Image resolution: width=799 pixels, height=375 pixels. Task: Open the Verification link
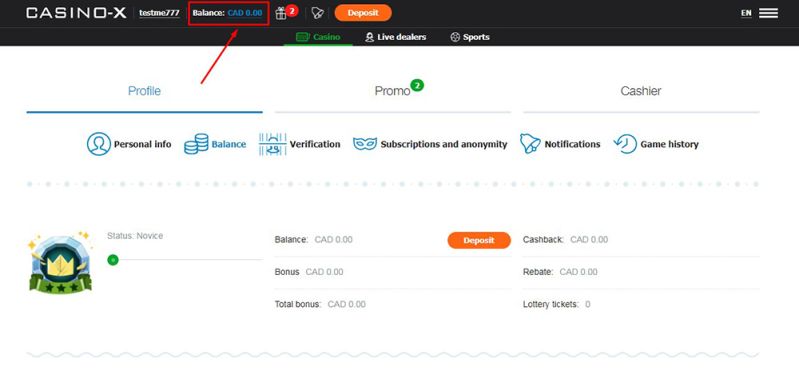315,144
